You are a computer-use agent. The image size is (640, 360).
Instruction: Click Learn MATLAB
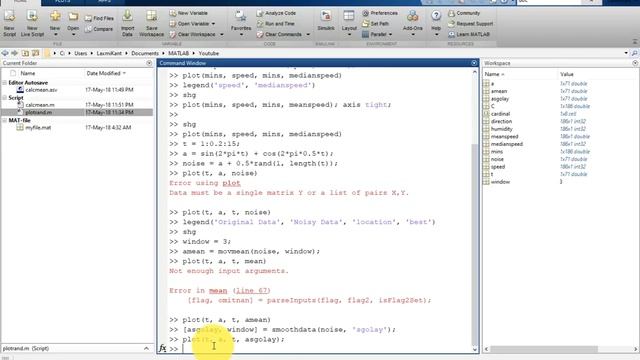[469, 34]
